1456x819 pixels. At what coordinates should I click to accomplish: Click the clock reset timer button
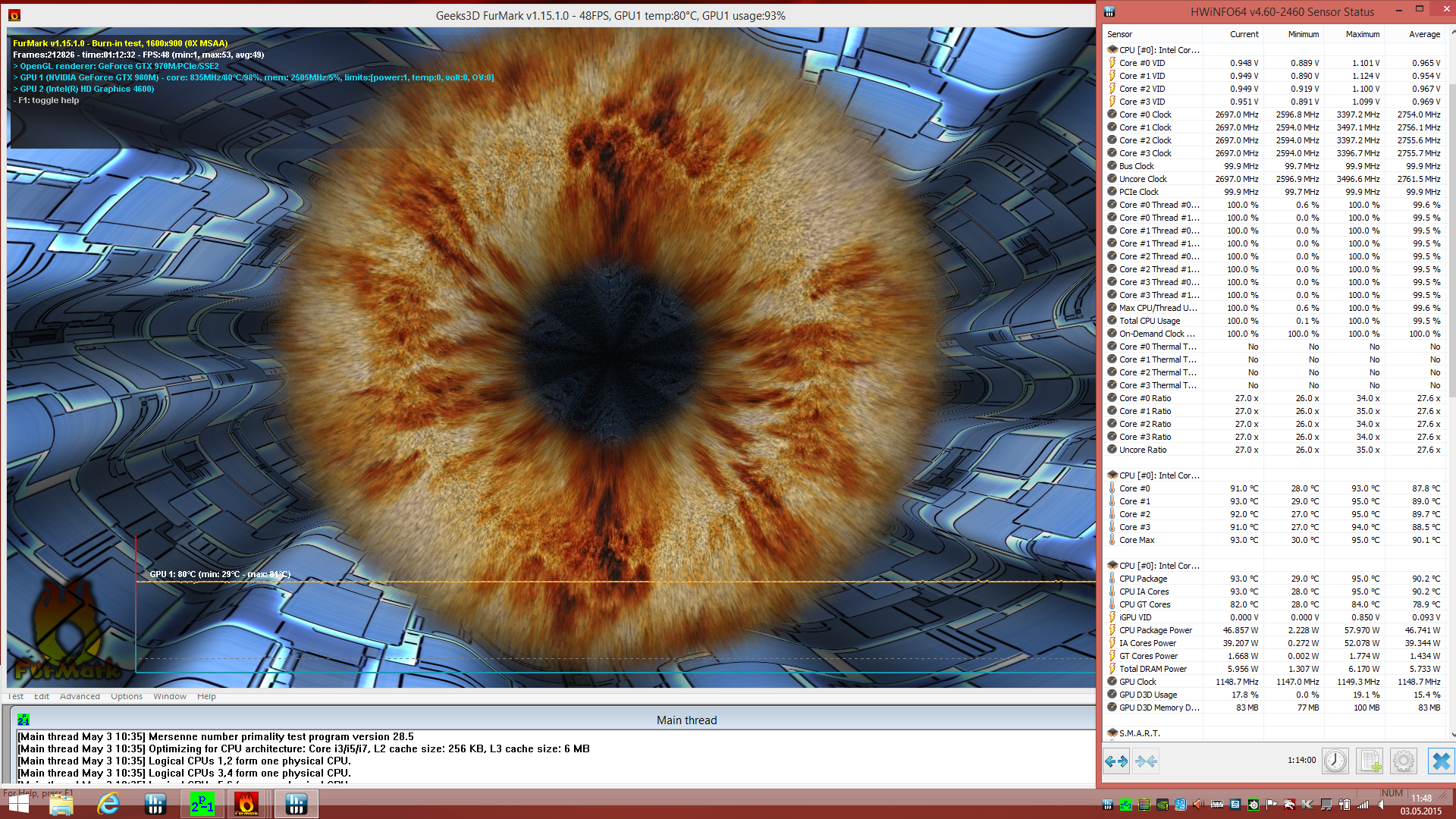(1335, 761)
